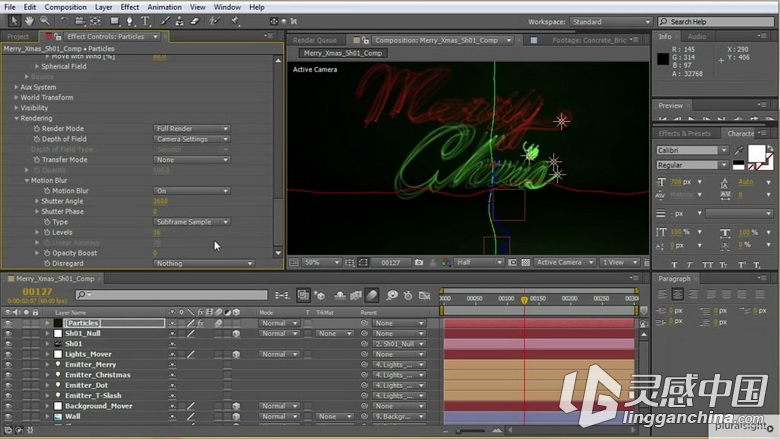
Task: Pick the Eraser tool
Action: point(195,21)
